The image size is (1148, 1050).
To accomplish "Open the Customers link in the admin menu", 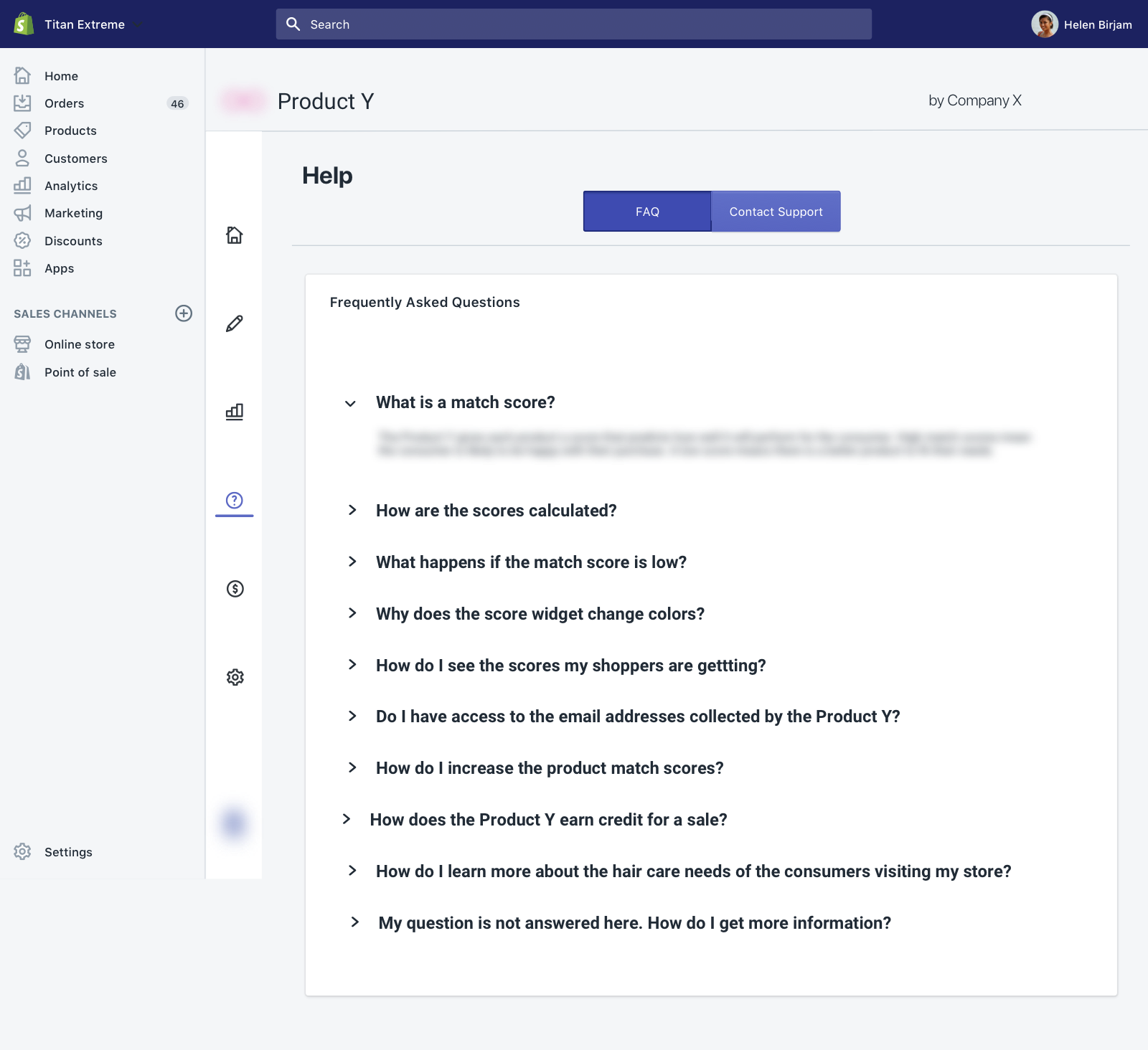I will tap(76, 159).
